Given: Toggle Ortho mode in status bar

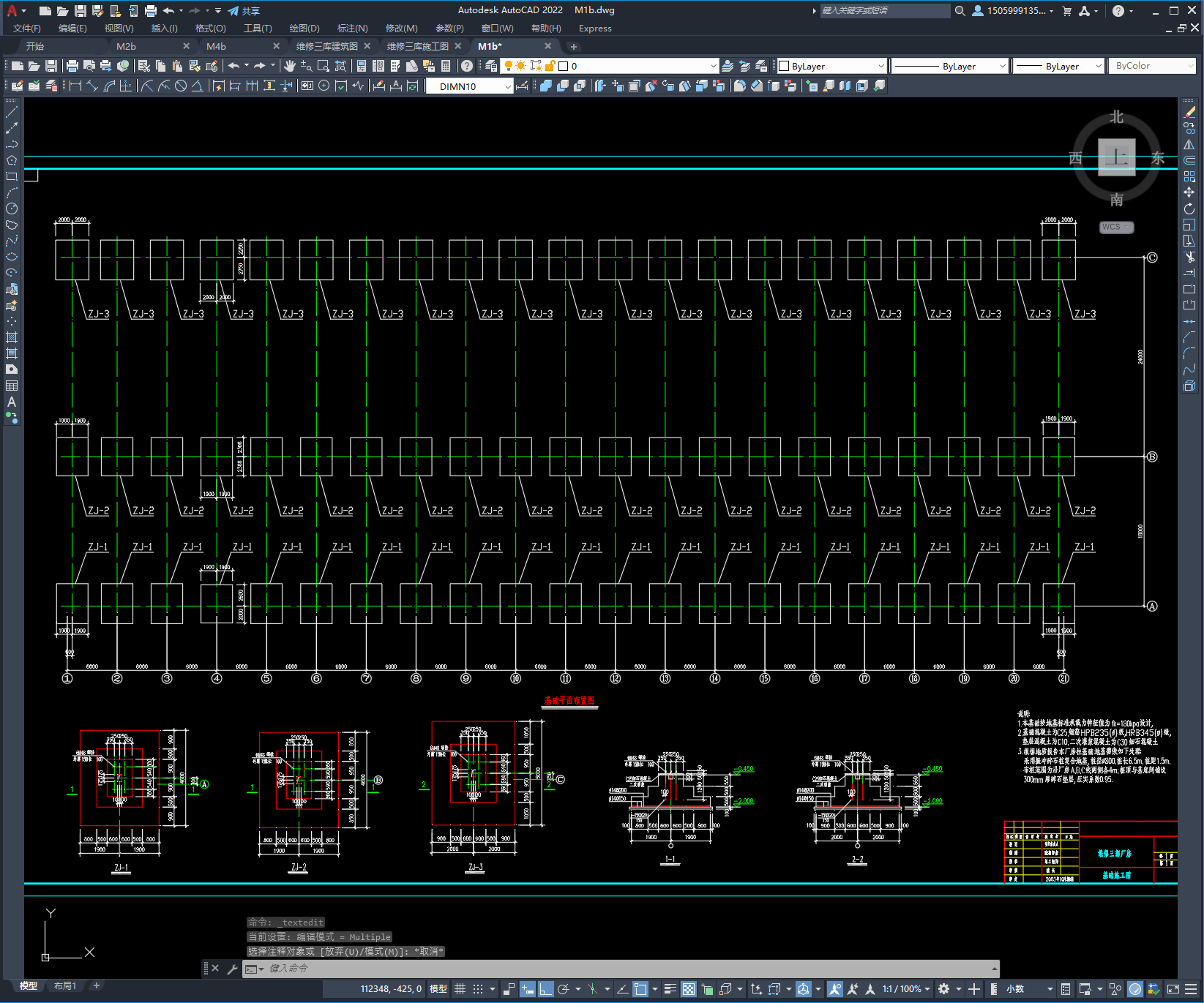Looking at the screenshot, I should tap(546, 989).
